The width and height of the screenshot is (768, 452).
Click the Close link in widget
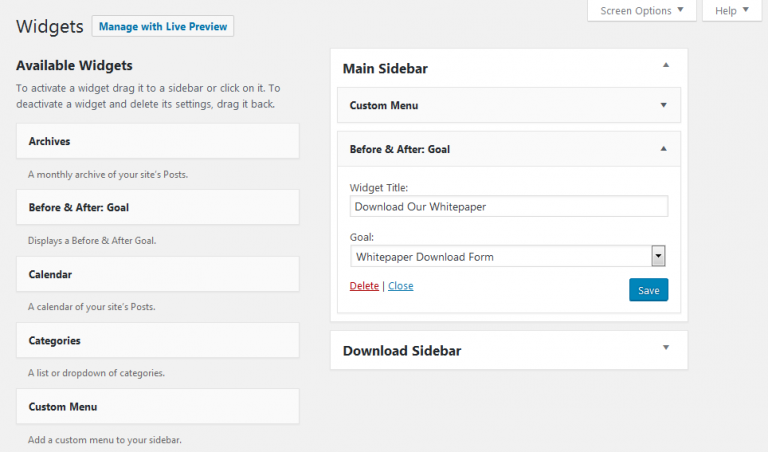pyautogui.click(x=401, y=286)
